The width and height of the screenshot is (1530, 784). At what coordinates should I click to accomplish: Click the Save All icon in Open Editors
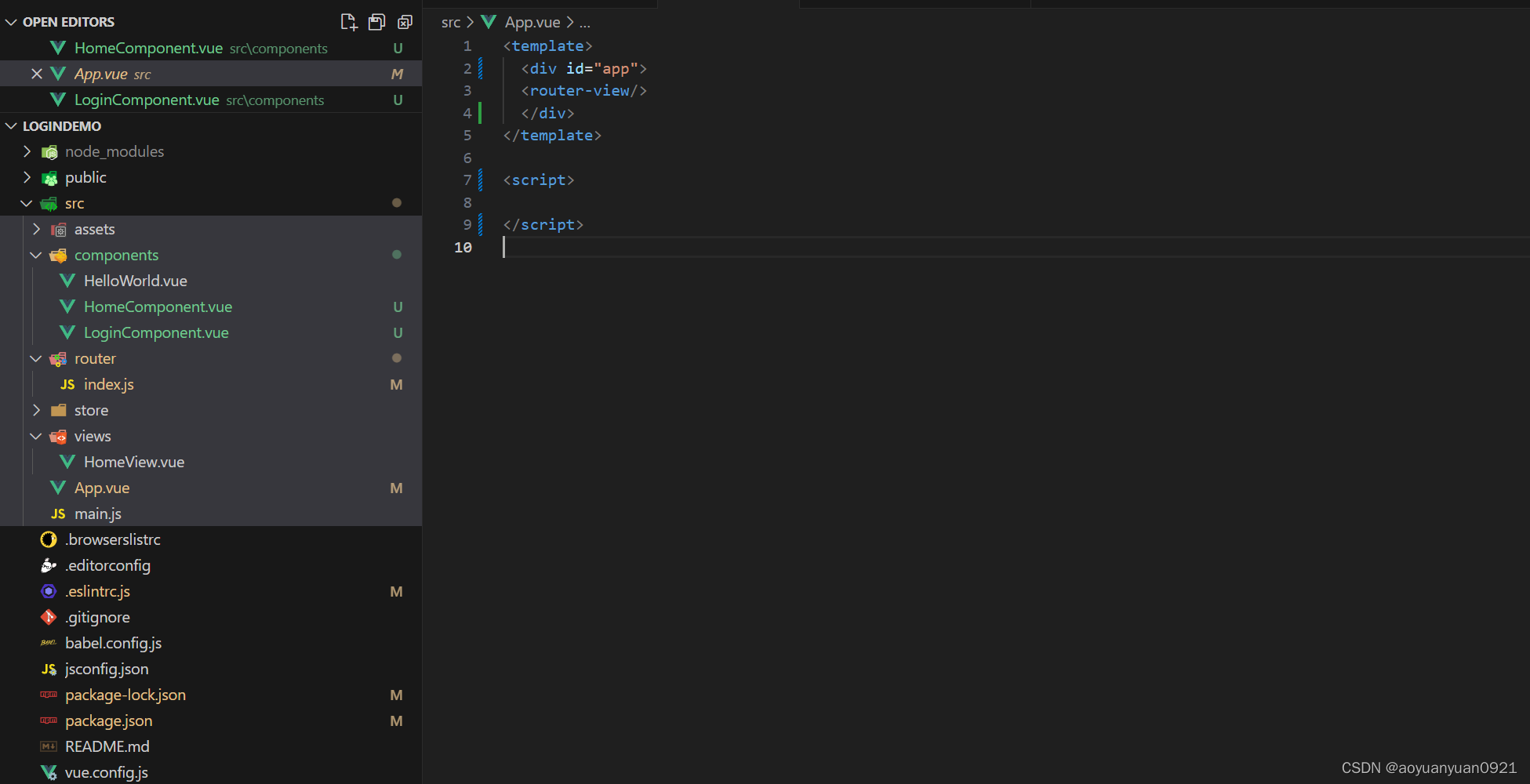pyautogui.click(x=377, y=22)
